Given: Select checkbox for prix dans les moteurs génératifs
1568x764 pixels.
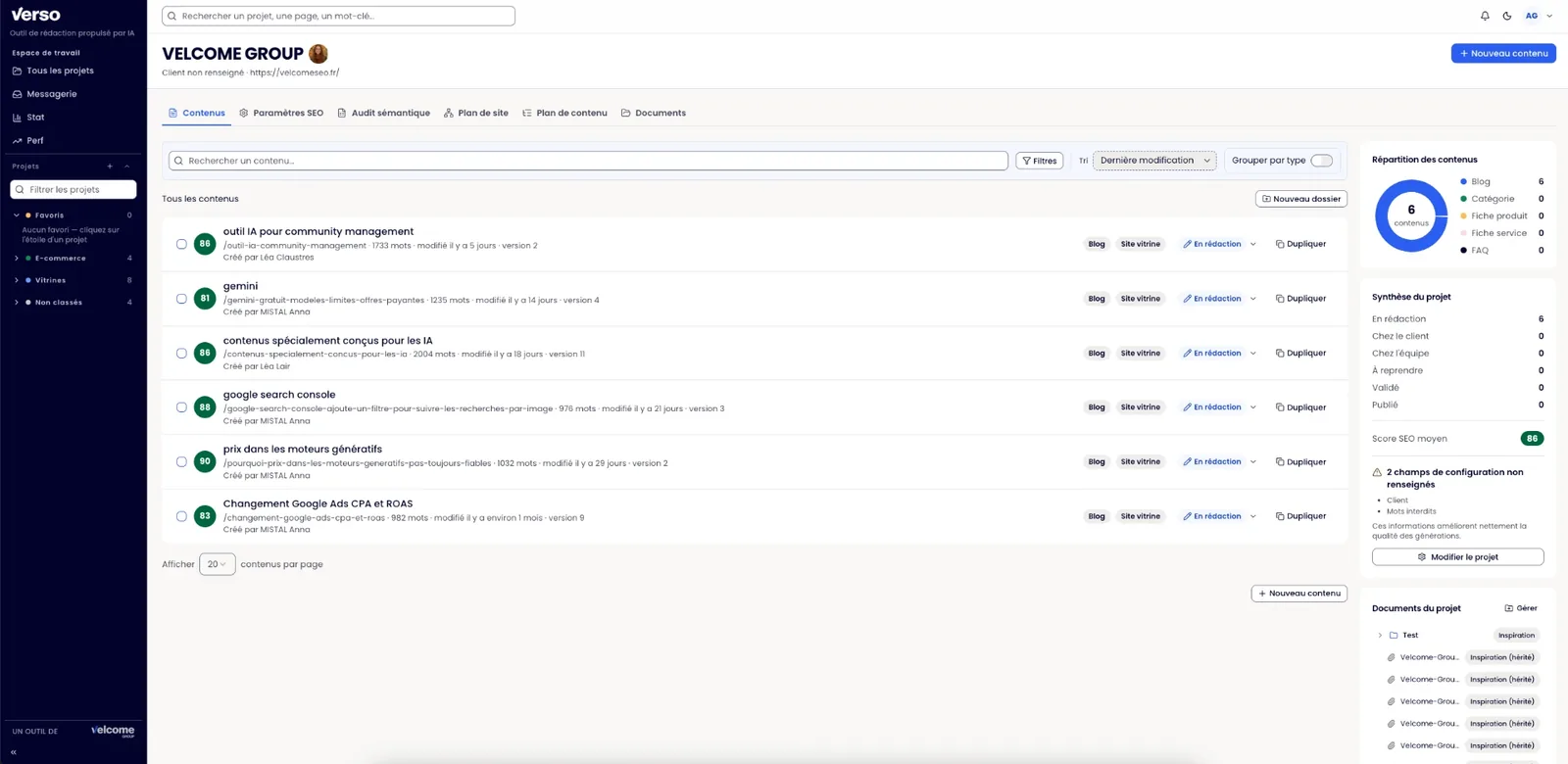Looking at the screenshot, I should (181, 461).
